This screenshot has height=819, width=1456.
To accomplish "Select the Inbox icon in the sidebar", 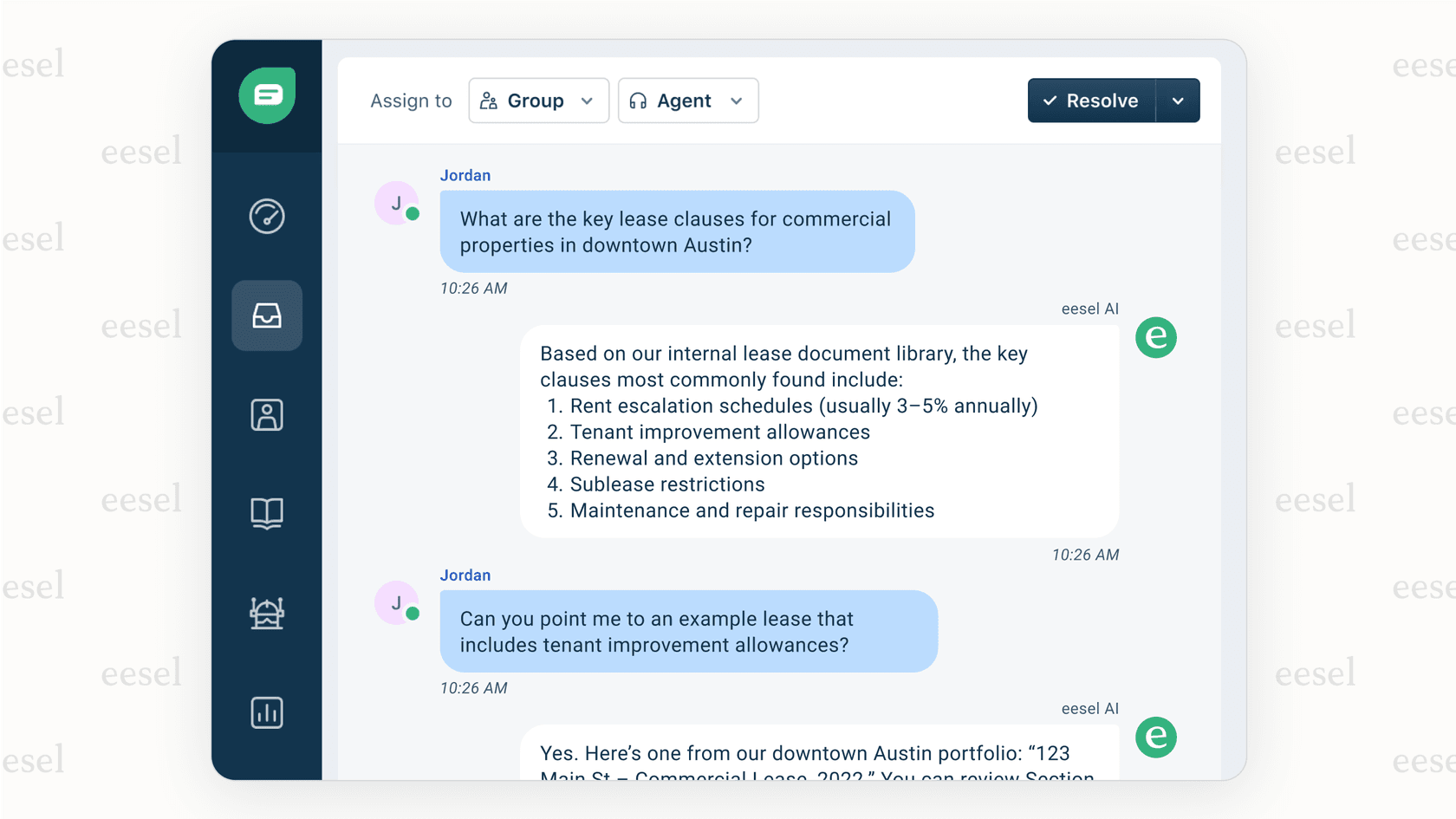I will point(267,315).
